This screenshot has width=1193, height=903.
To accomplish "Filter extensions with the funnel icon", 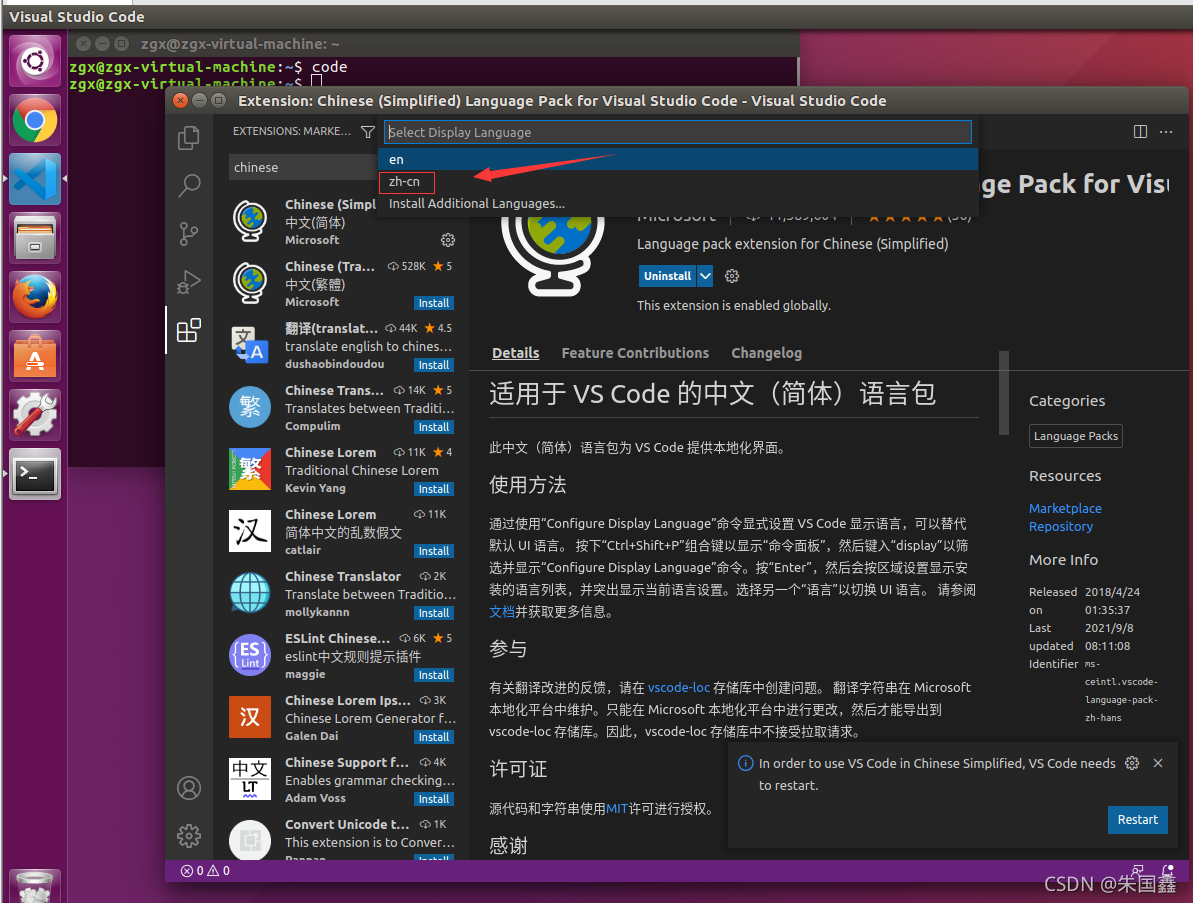I will click(367, 132).
